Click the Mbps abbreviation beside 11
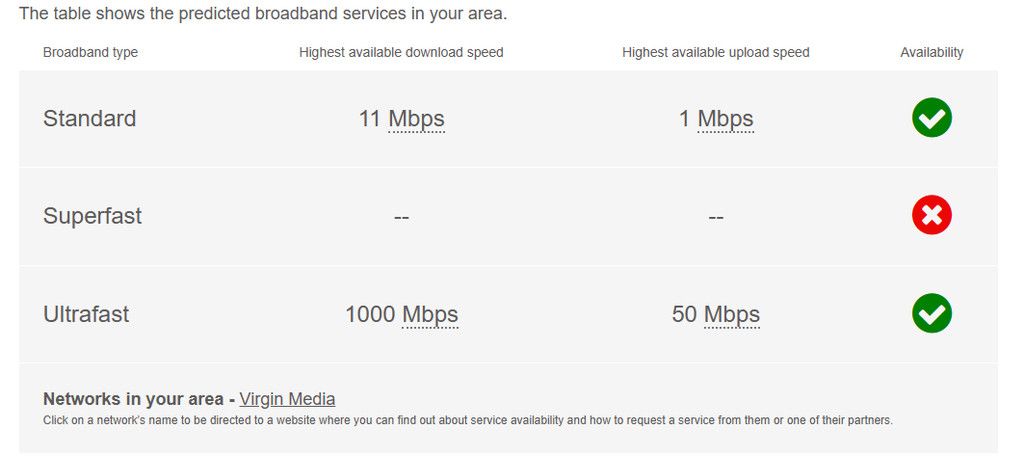1024x456 pixels. [416, 119]
